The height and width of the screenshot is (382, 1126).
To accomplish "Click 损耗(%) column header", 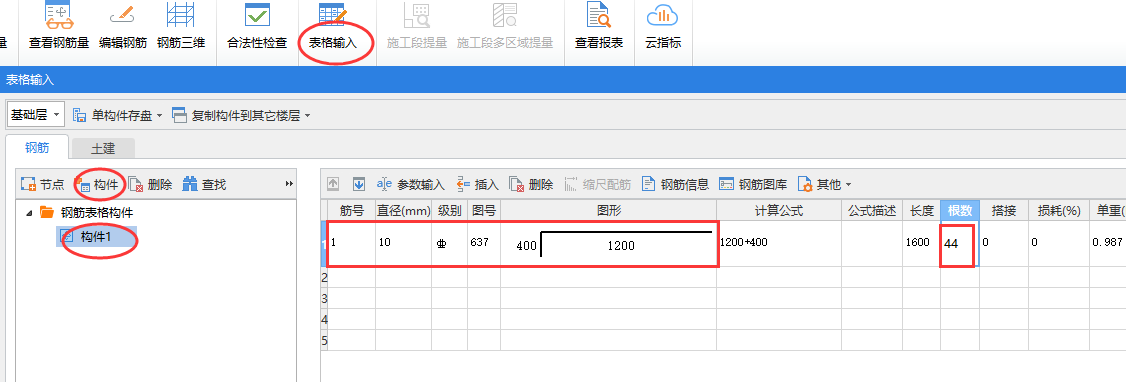I will pyautogui.click(x=1059, y=211).
